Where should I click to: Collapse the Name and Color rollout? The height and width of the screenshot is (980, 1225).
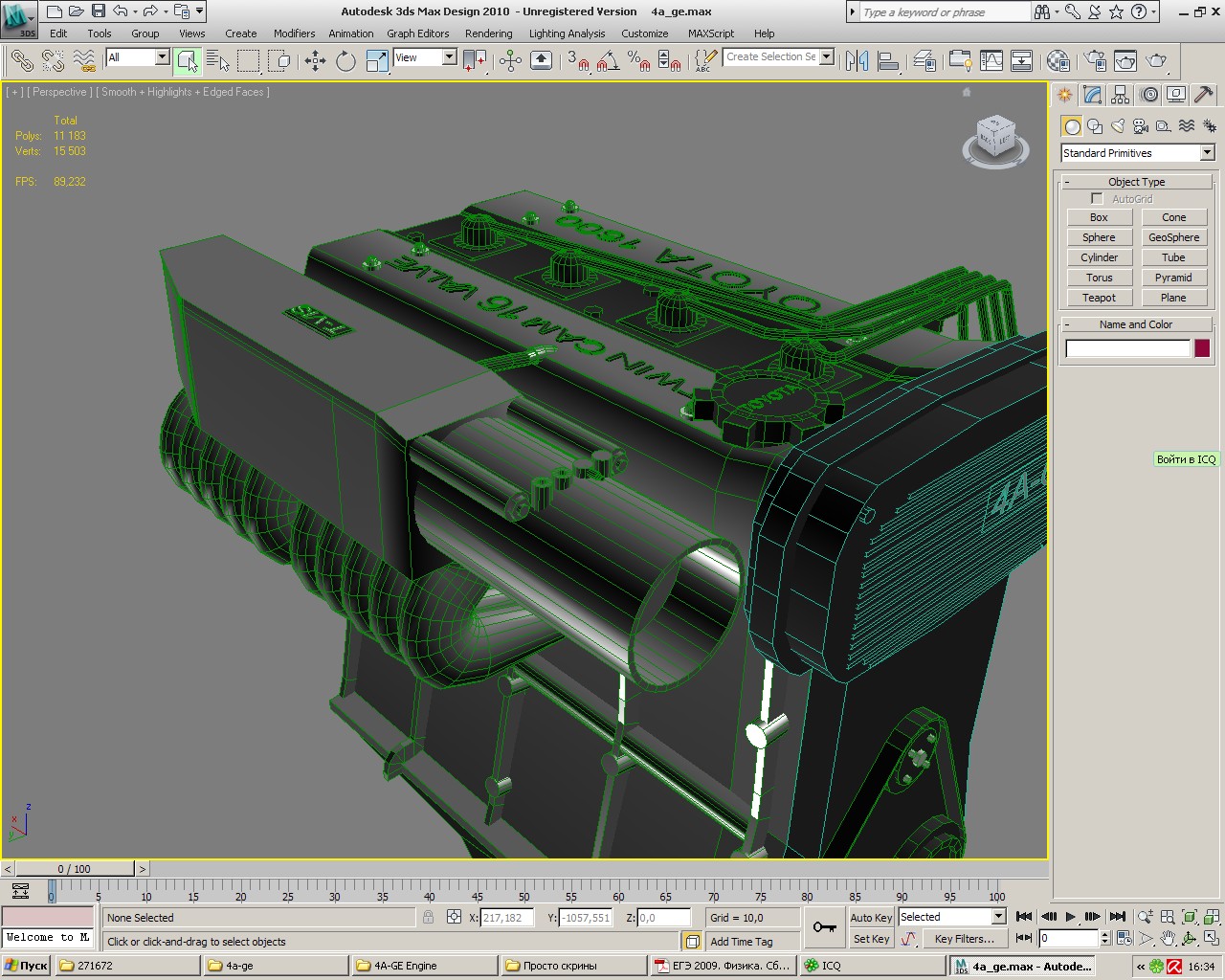[1136, 324]
